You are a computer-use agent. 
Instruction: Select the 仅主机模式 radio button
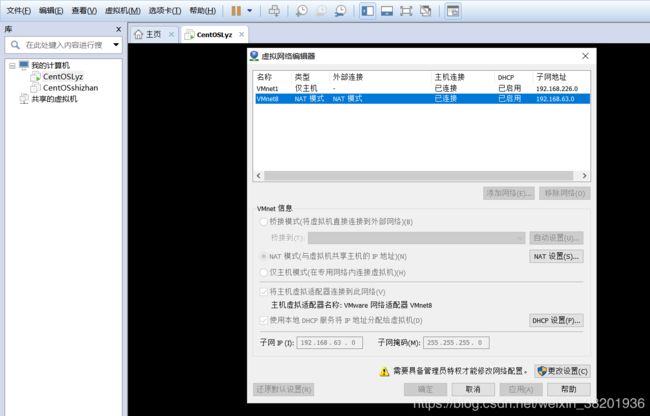tap(263, 273)
